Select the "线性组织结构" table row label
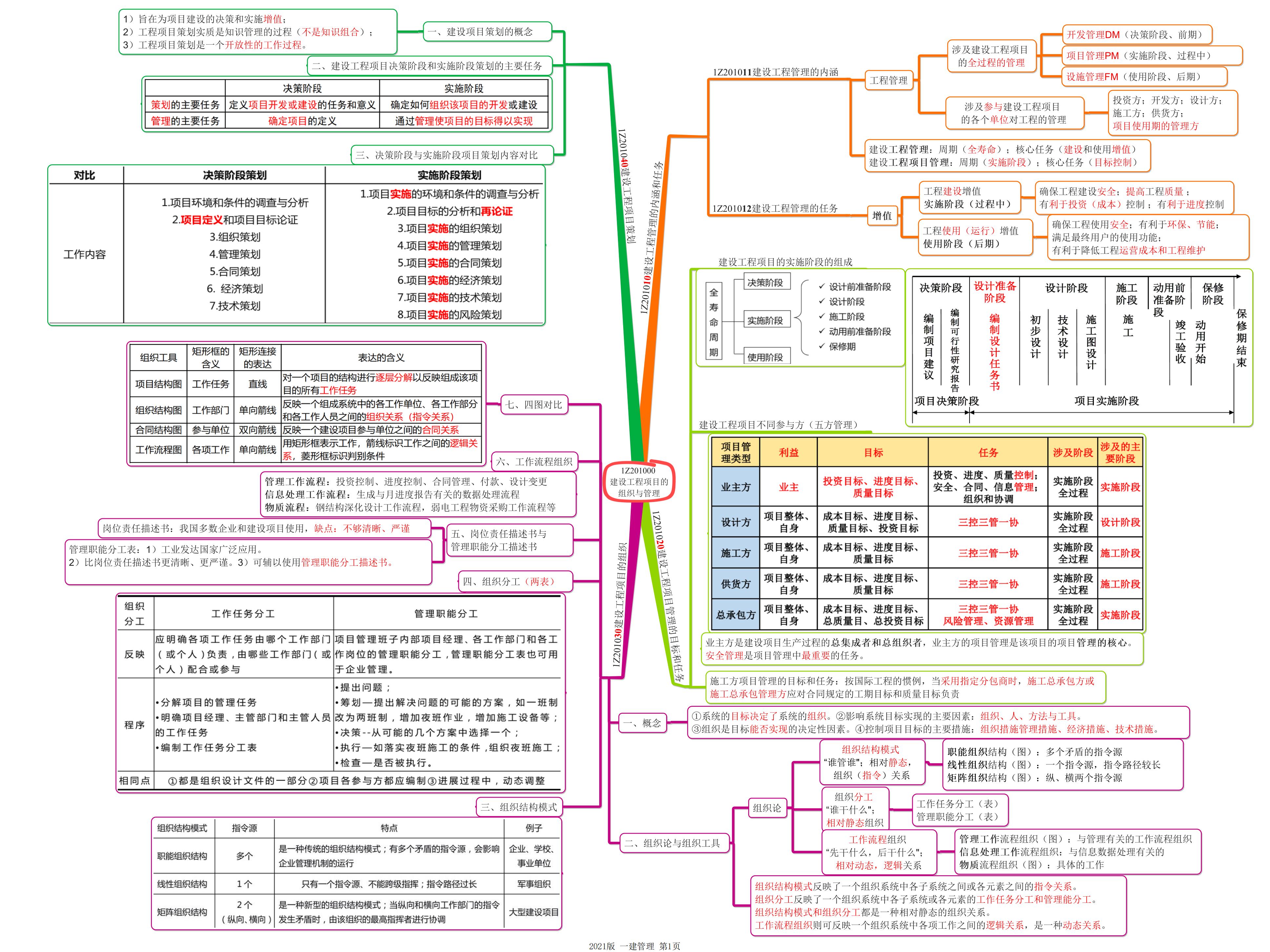 [182, 884]
